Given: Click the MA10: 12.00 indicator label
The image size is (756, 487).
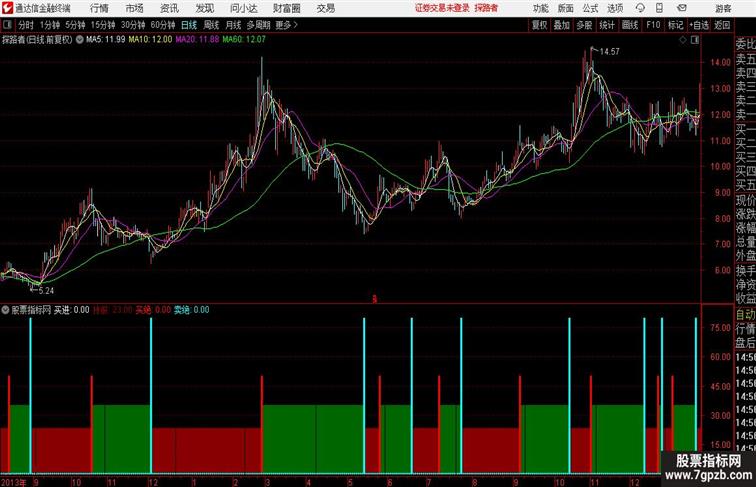Looking at the screenshot, I should [150, 40].
